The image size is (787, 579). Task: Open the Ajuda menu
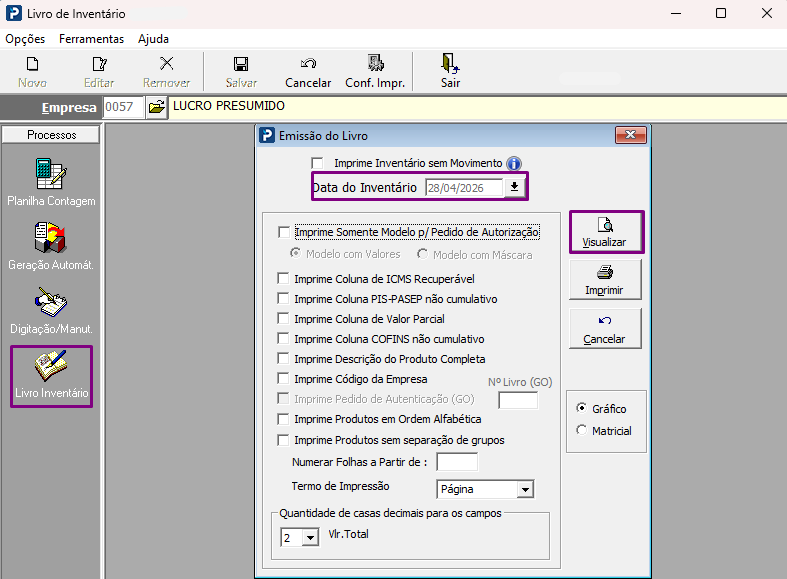point(154,39)
